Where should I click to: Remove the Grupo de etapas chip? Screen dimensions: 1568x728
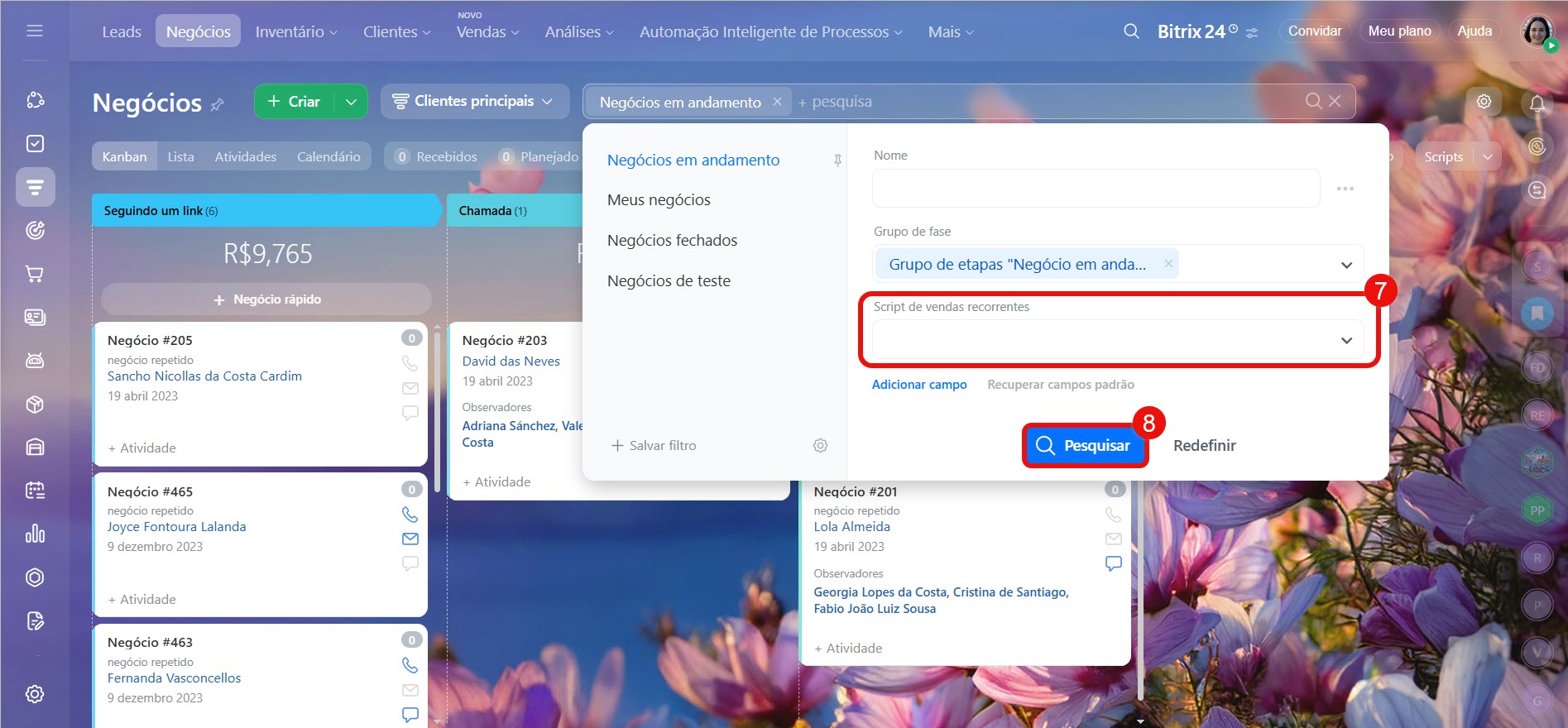pyautogui.click(x=1168, y=264)
